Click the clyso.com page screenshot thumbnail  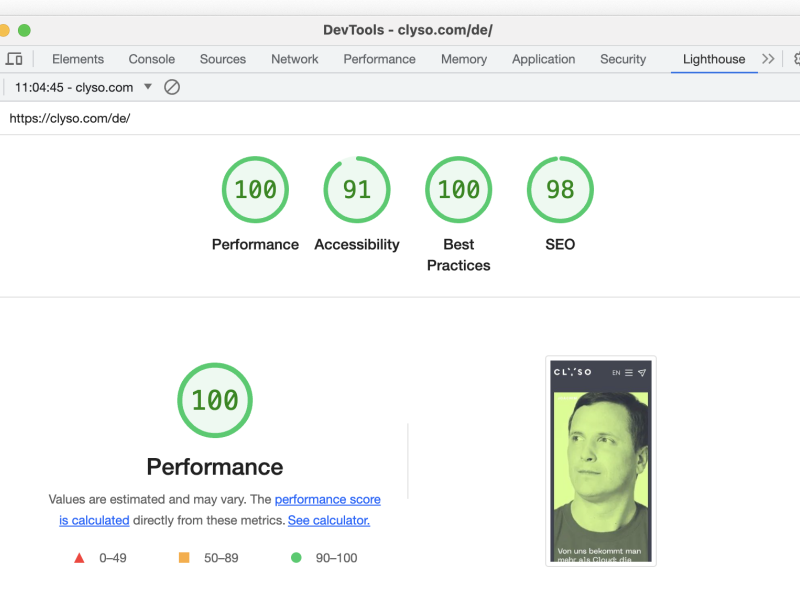point(600,460)
